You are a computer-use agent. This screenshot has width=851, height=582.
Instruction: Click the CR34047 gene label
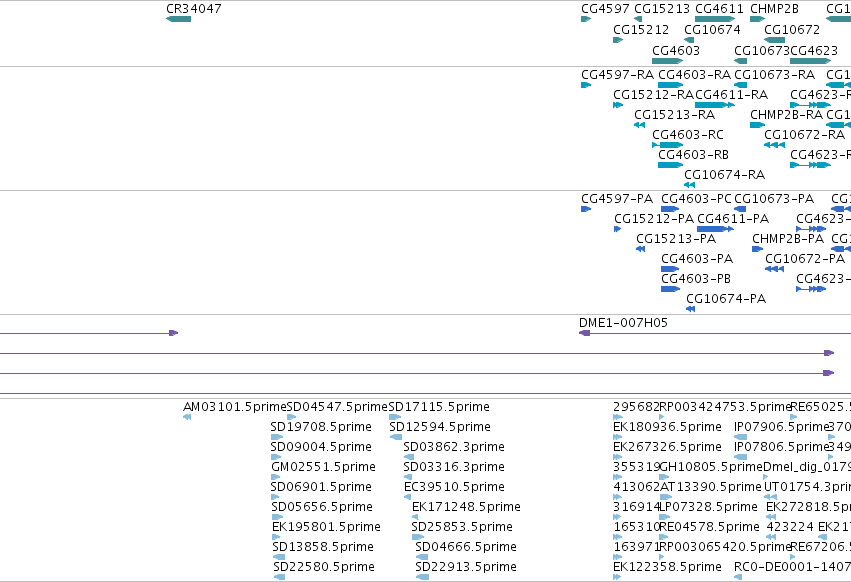click(x=194, y=9)
